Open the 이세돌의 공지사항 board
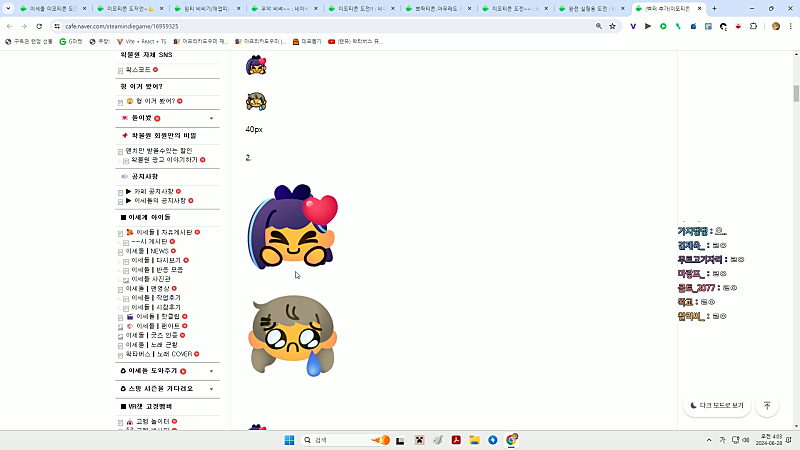This screenshot has height=450, width=800. [160, 201]
